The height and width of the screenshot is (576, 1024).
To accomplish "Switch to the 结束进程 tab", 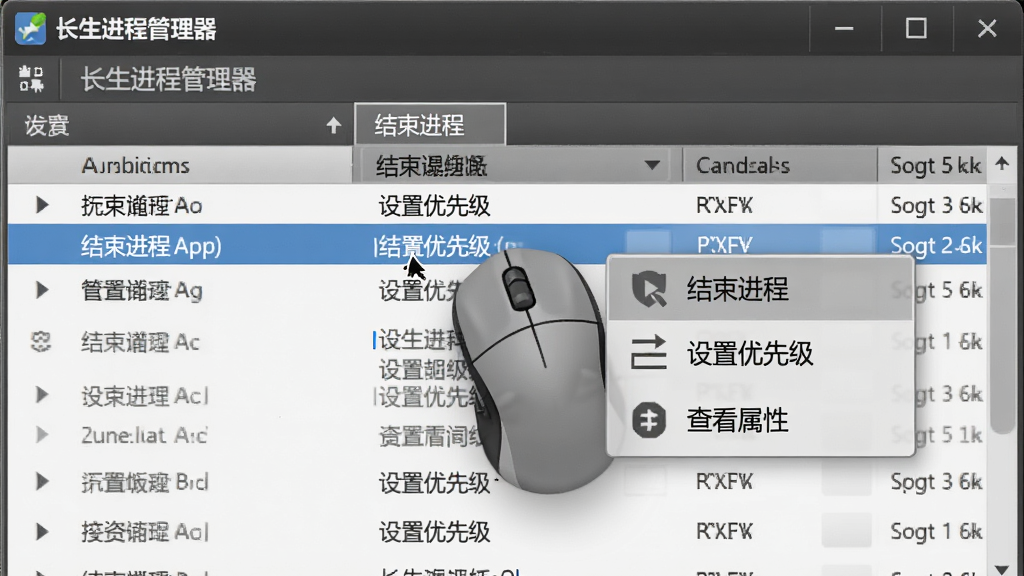I will (x=430, y=124).
